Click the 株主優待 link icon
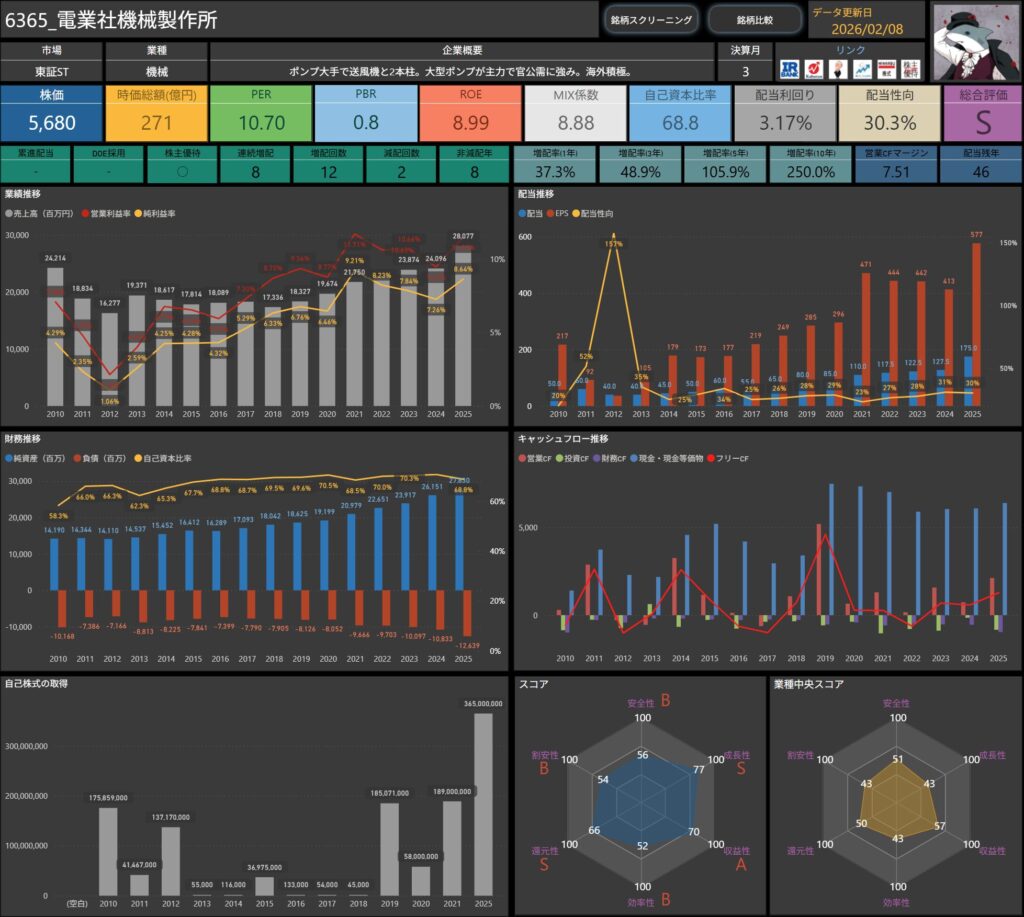The height and width of the screenshot is (917, 1024). [909, 69]
